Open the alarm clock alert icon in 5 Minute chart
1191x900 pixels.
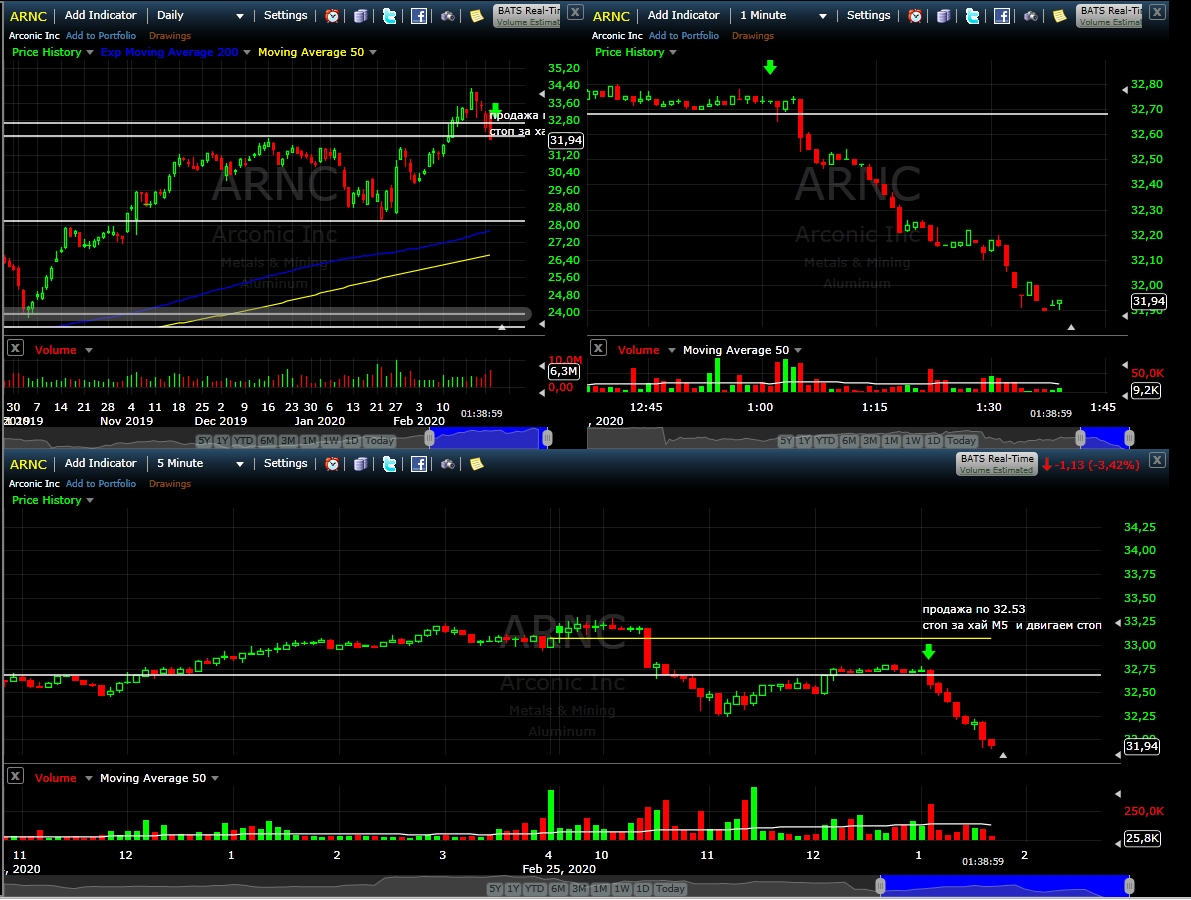click(x=332, y=464)
